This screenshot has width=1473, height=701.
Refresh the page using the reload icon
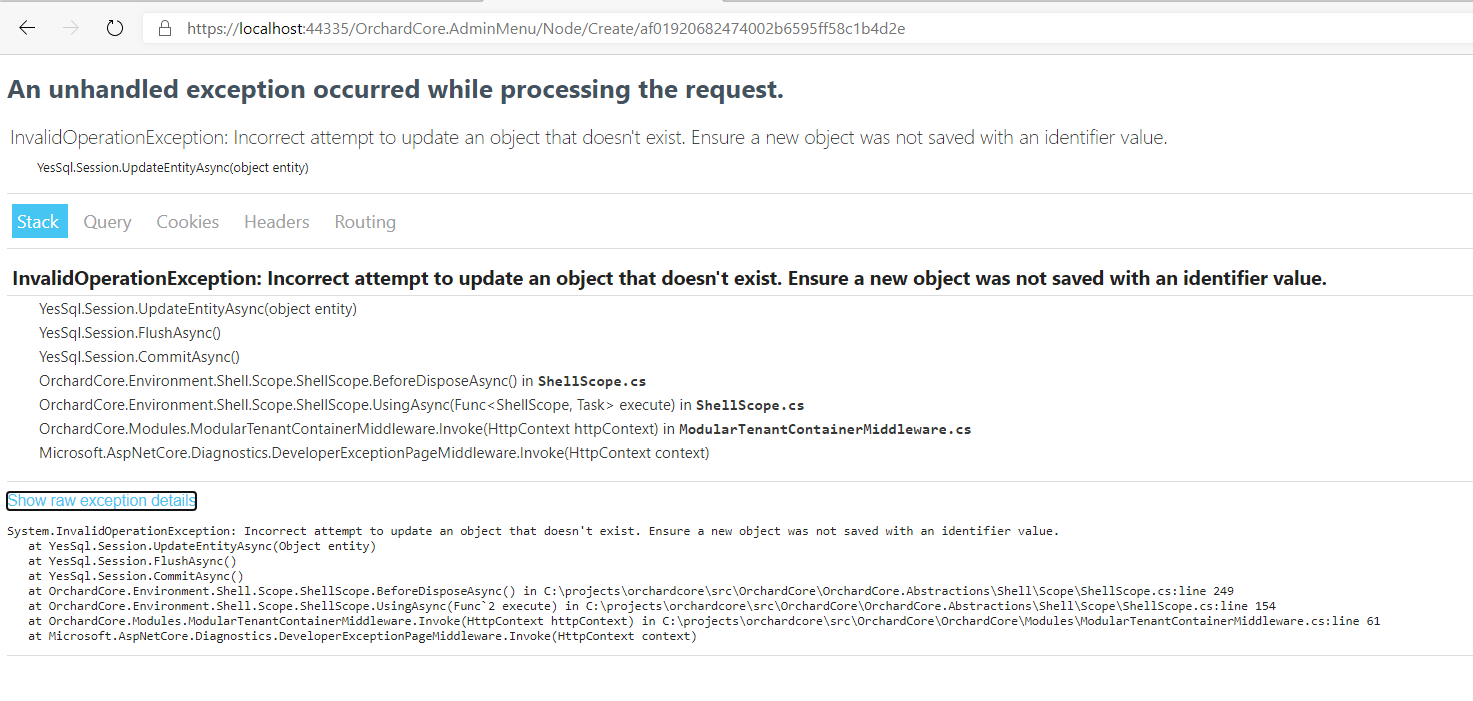[113, 28]
